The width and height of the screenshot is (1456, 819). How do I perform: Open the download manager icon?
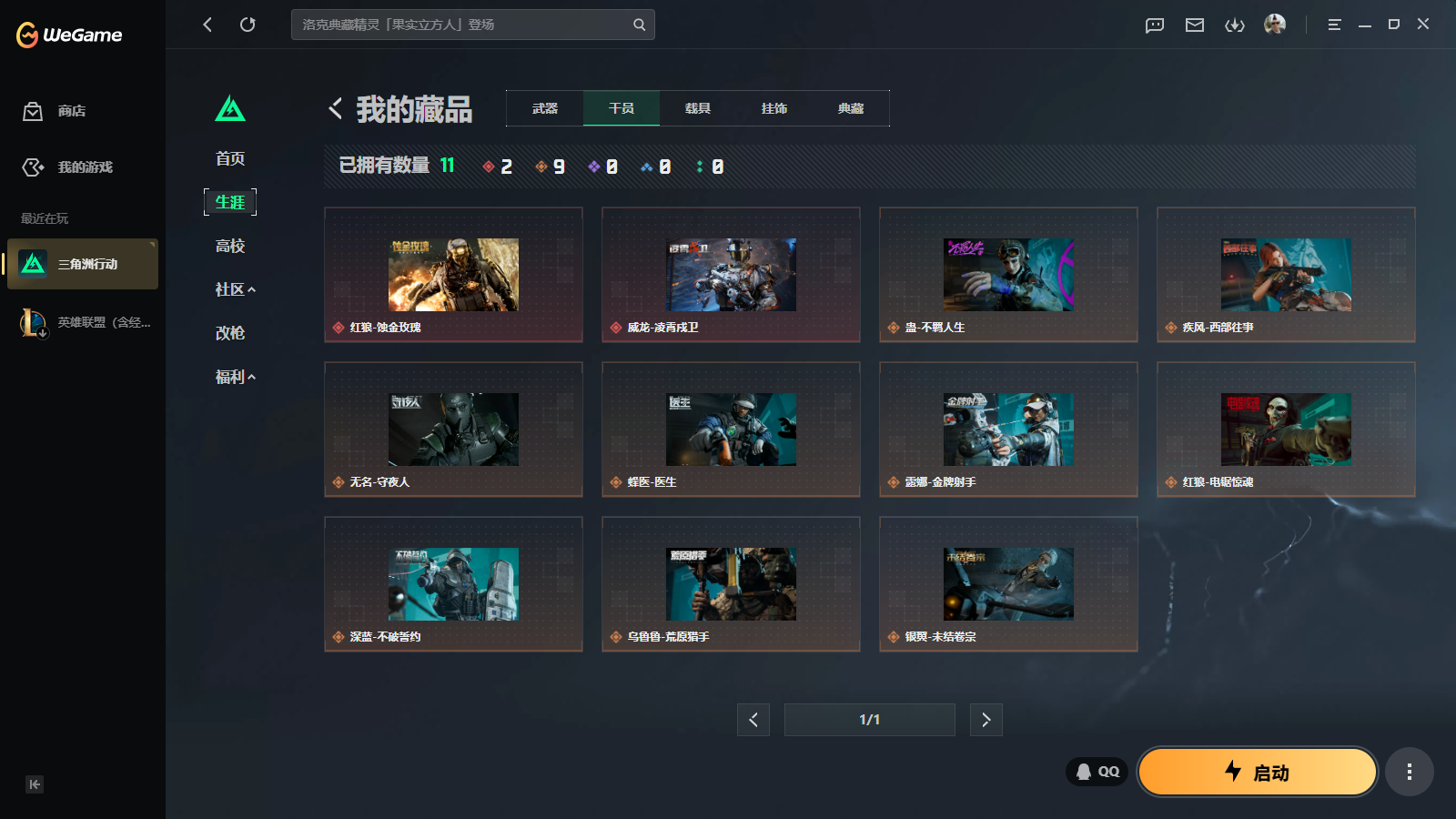(x=1235, y=25)
